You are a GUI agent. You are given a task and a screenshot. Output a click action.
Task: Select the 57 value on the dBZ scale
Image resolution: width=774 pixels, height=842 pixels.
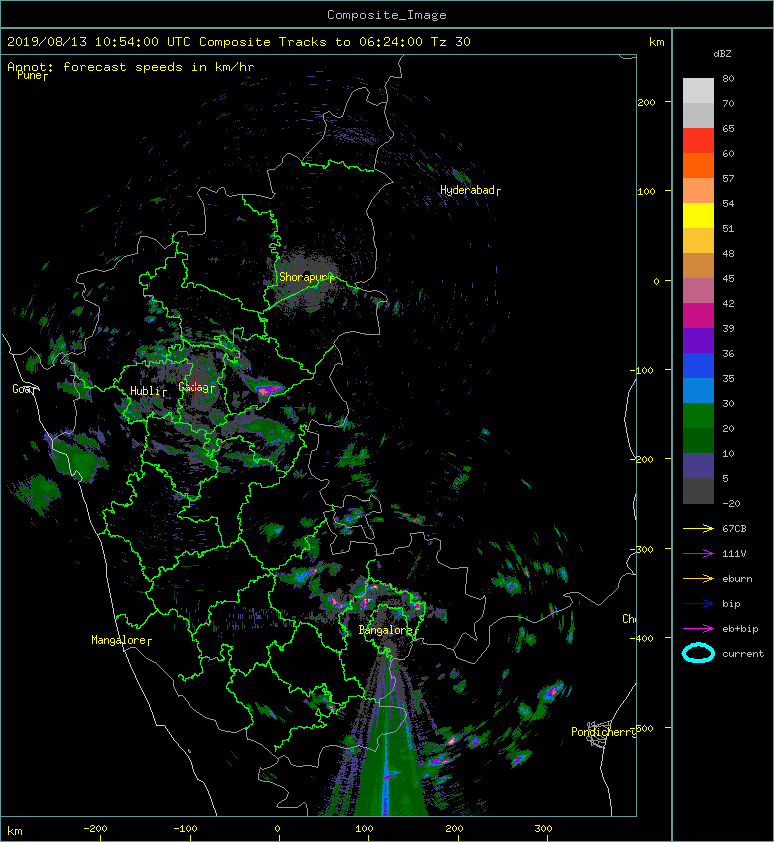pyautogui.click(x=728, y=178)
